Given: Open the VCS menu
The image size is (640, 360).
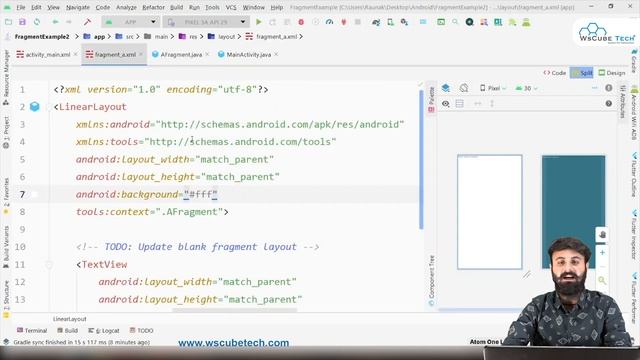Looking at the screenshot, I should (x=231, y=7).
